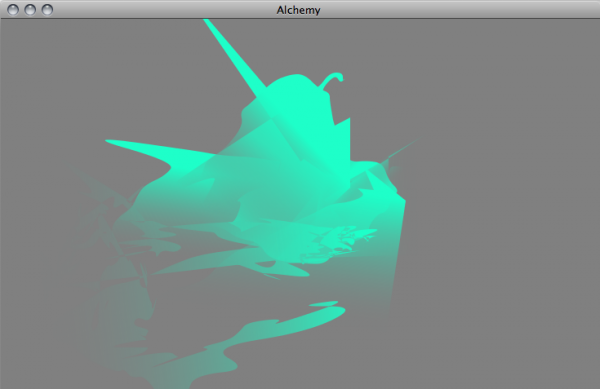
Task: Click the Alchemy title text
Action: (298, 10)
